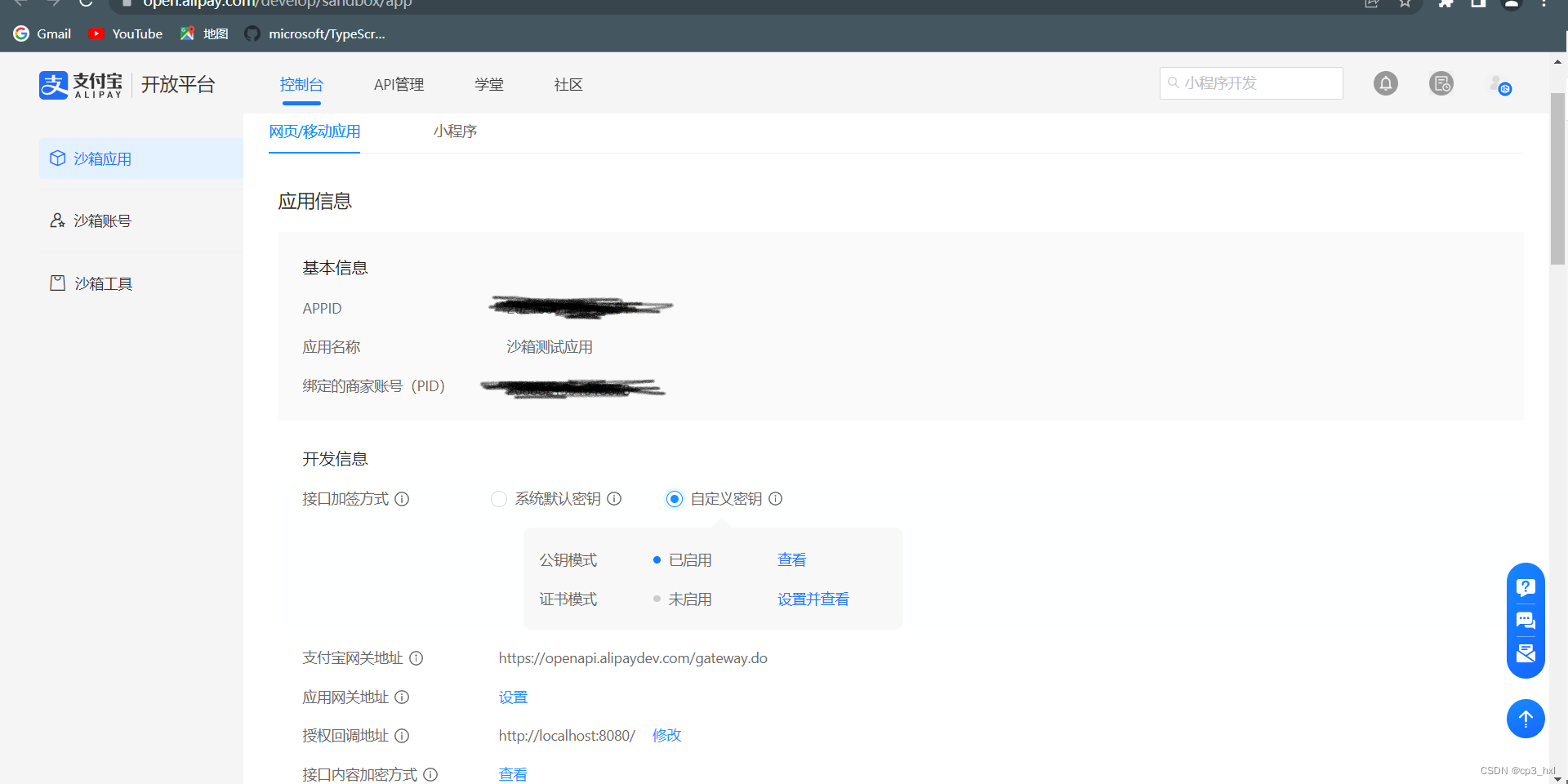Select 沙箱账号 in the sidebar
Screen dimensions: 1568x784
pyautogui.click(x=140, y=220)
